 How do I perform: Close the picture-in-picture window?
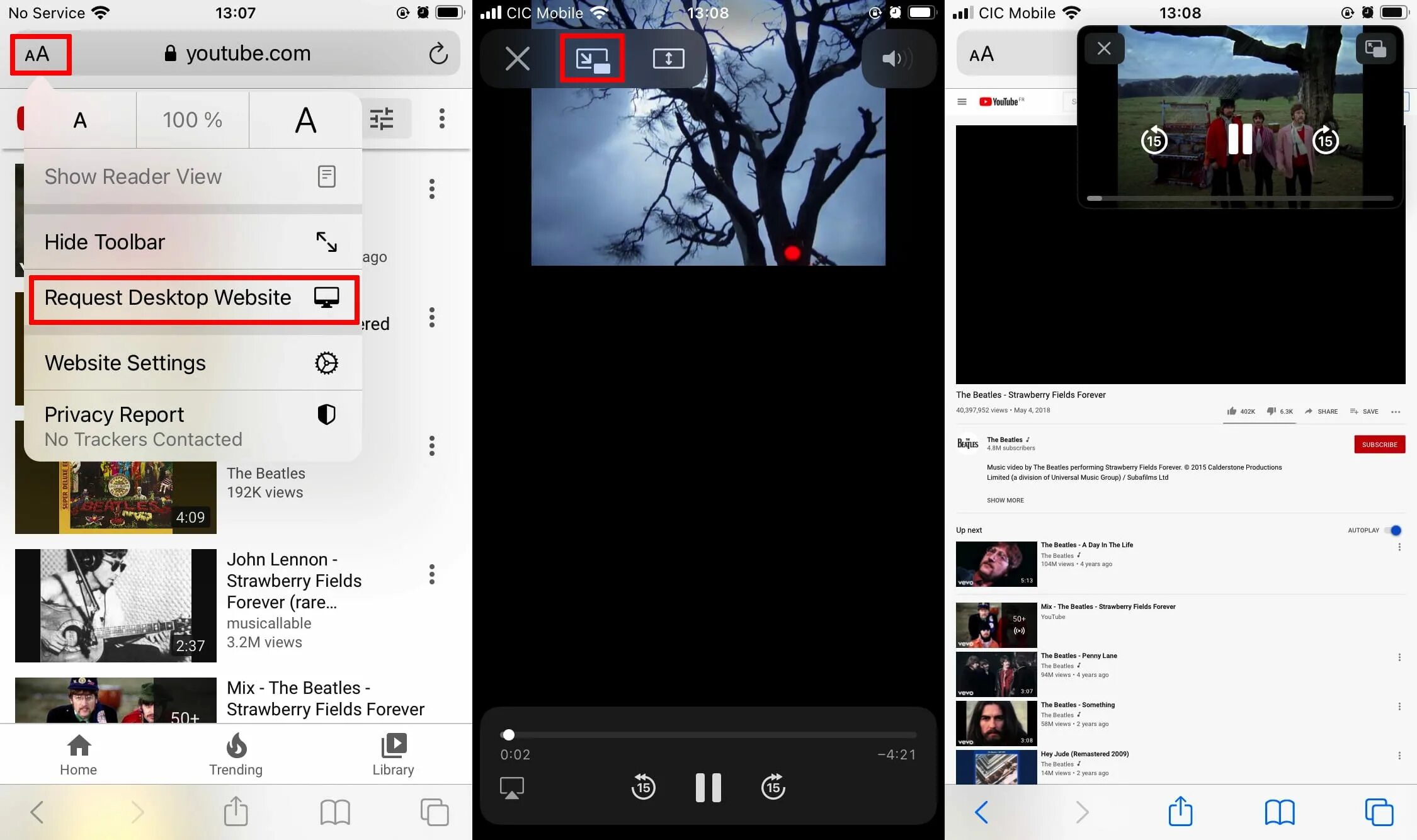click(x=1104, y=48)
